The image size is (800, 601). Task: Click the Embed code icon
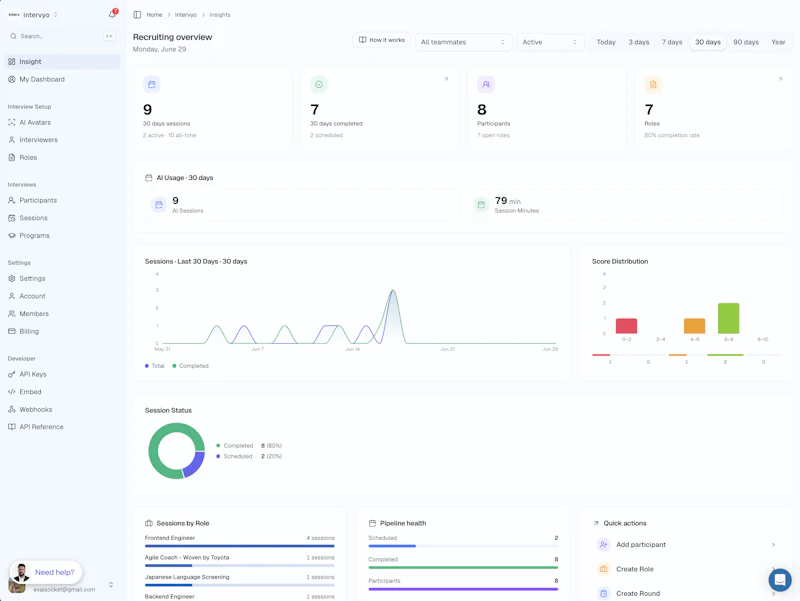pyautogui.click(x=12, y=392)
